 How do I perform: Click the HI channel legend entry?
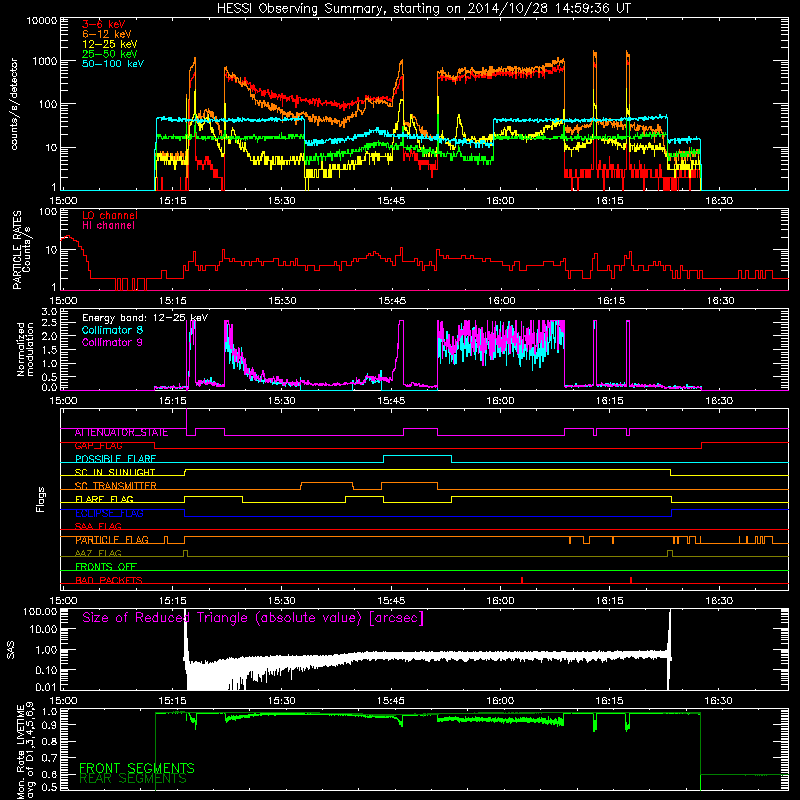108,226
